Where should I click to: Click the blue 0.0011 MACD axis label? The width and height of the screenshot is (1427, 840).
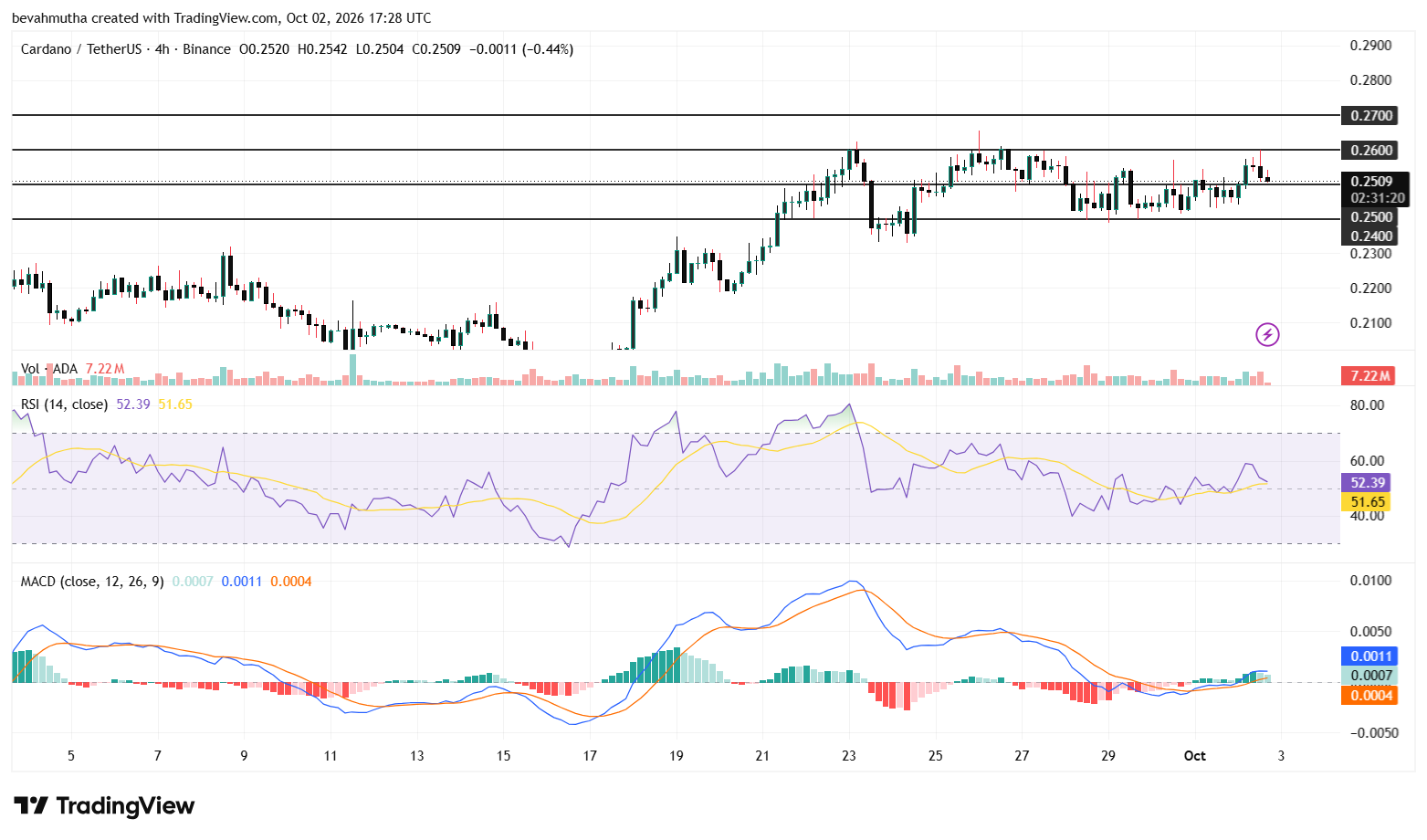[1371, 656]
